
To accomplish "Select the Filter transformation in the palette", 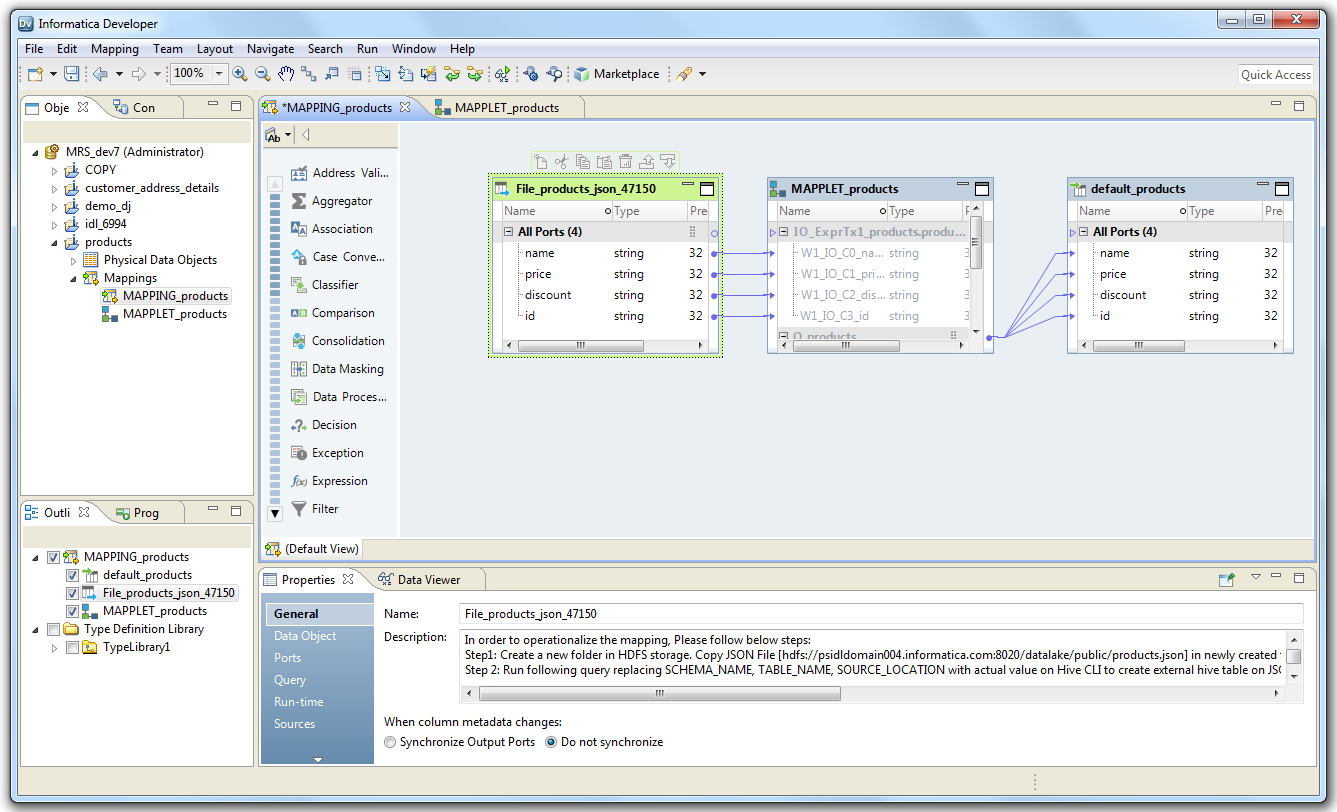I will 315,509.
